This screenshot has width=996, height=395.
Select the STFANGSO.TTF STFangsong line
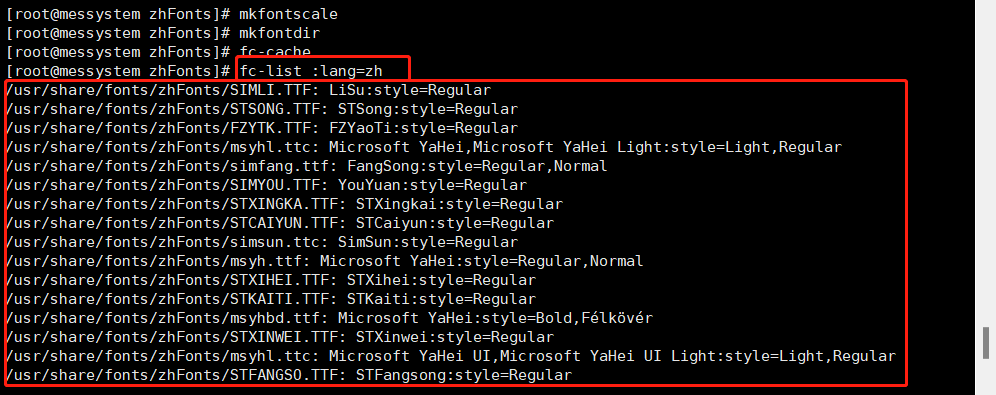point(288,375)
